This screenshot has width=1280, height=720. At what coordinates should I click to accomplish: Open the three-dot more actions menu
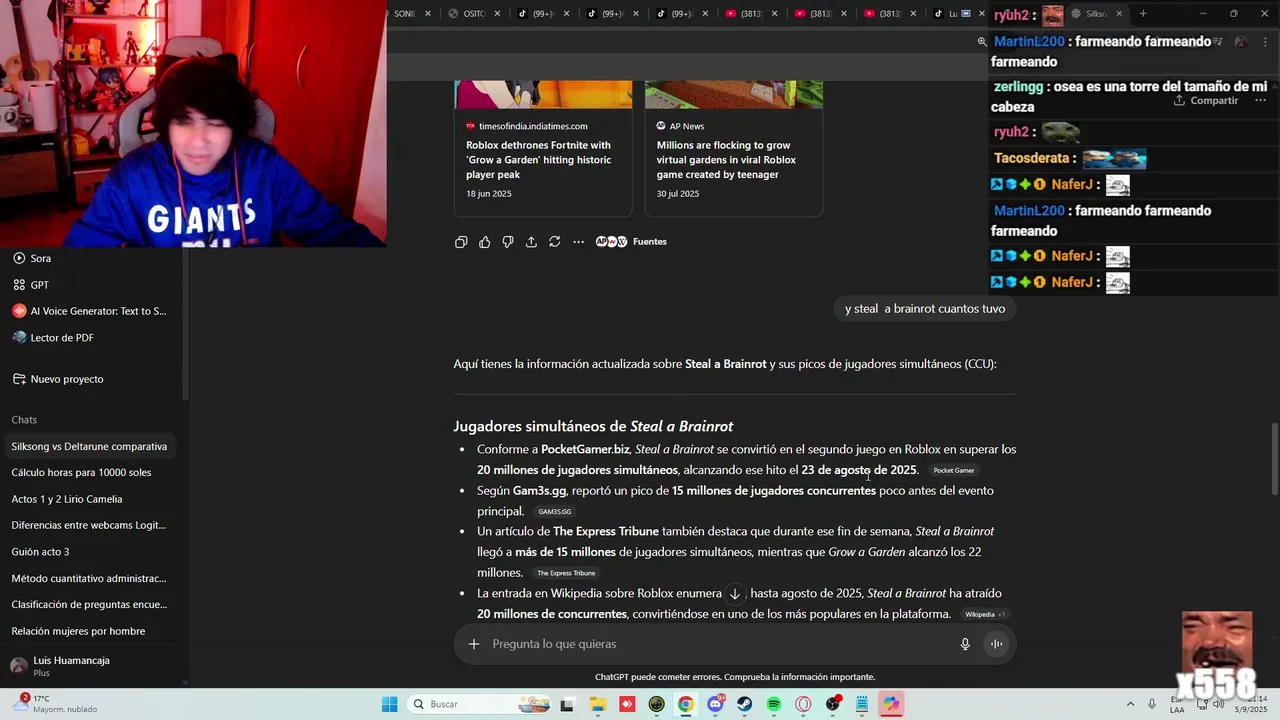point(578,242)
